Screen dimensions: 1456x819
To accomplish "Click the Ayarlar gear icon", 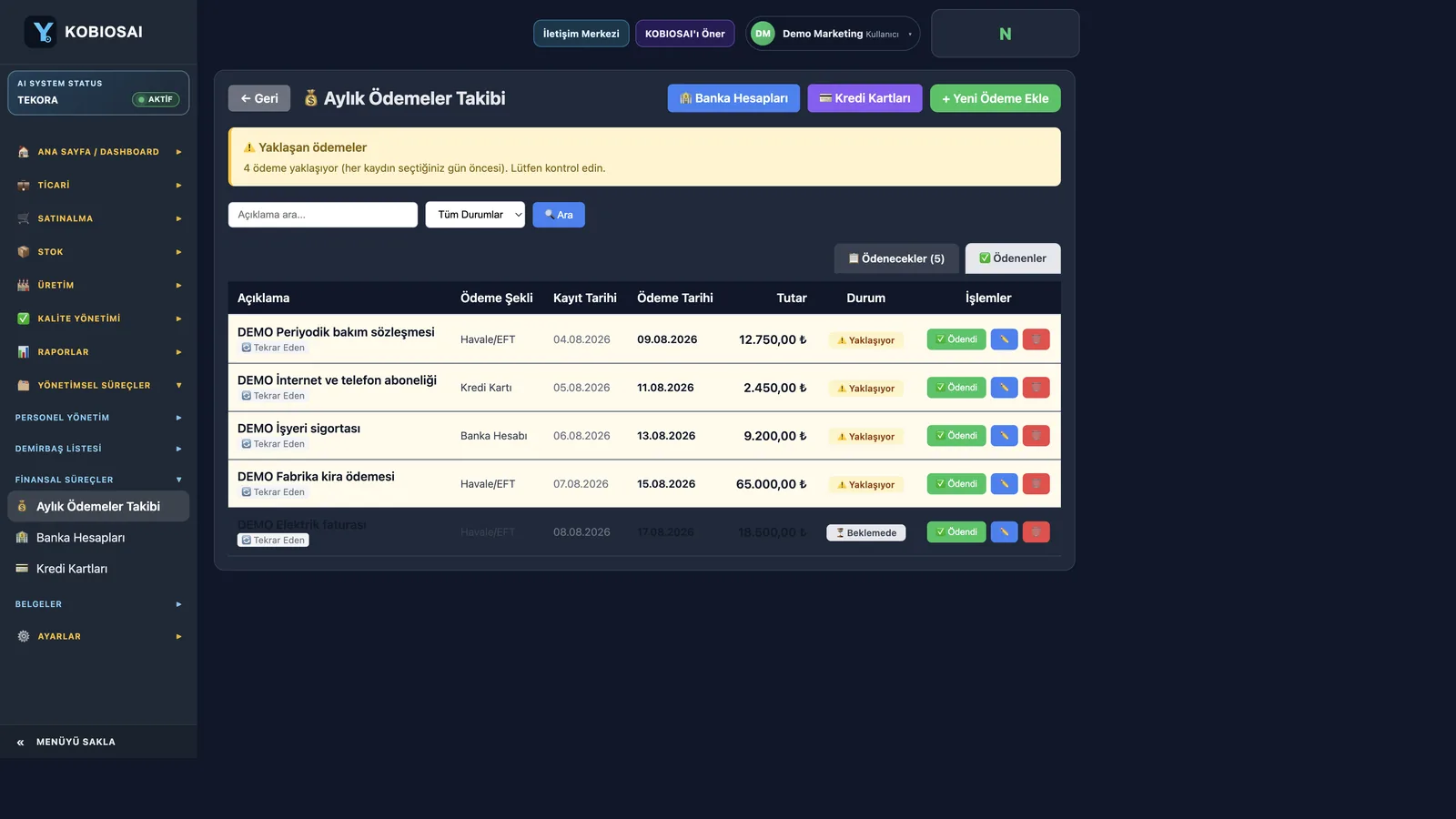I will point(24,637).
